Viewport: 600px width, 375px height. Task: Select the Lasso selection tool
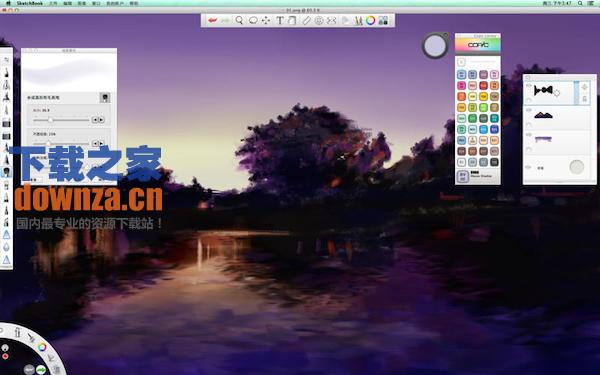[253, 20]
